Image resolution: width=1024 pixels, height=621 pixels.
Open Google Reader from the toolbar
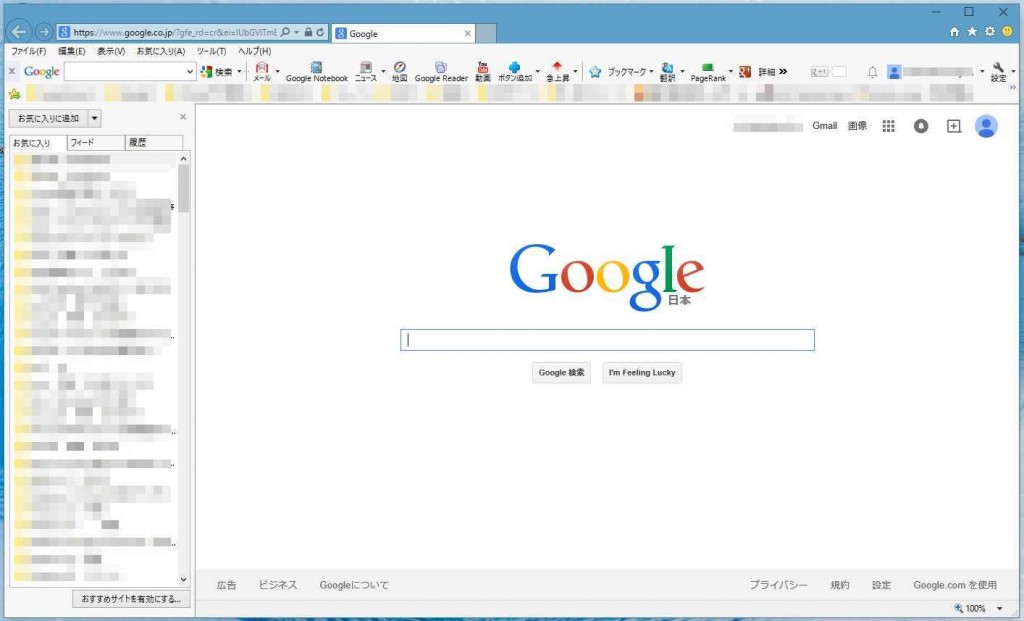(x=441, y=71)
